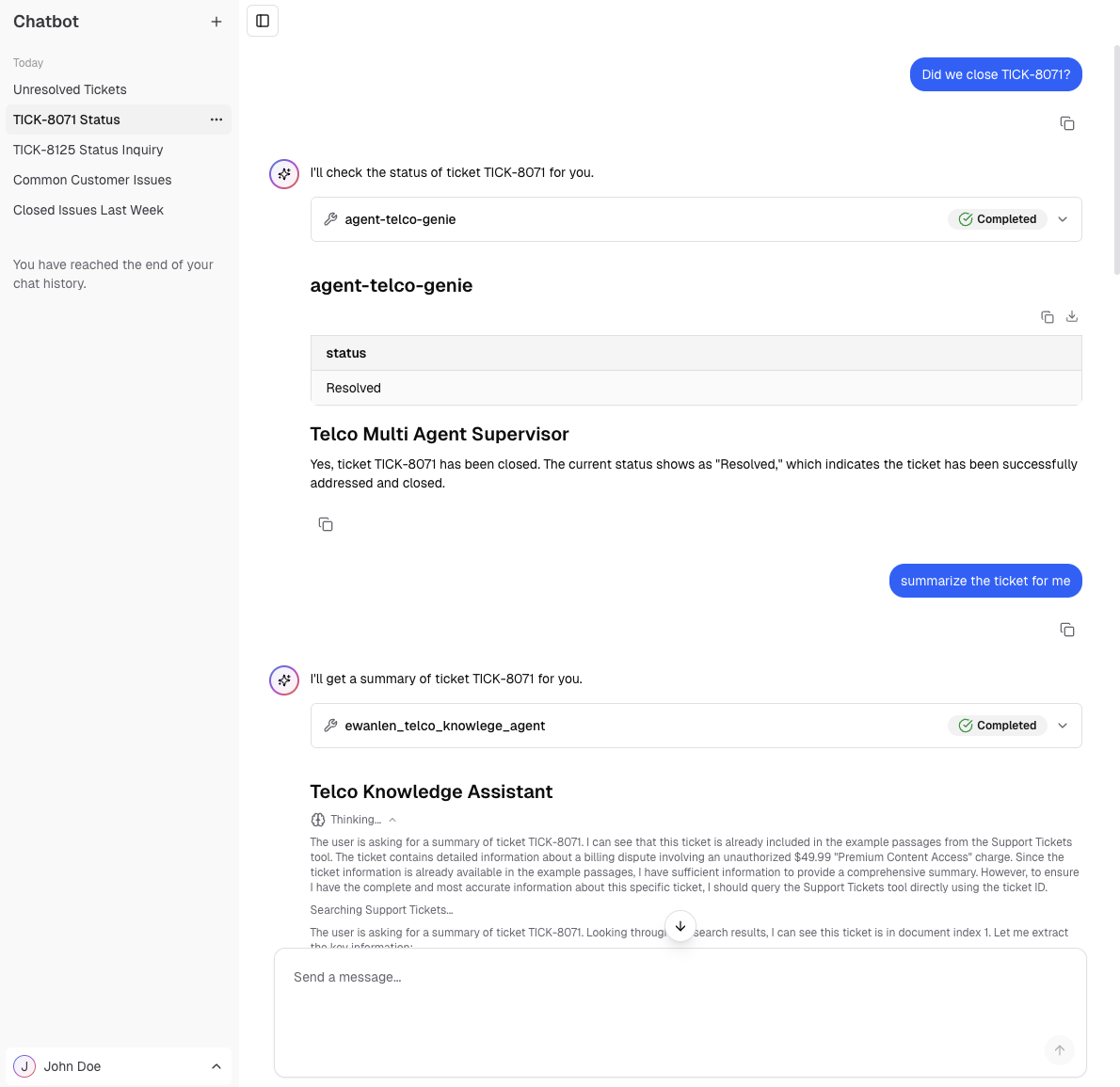The height and width of the screenshot is (1087, 1120).
Task: Click the Completed status badge on agent-telco-genie
Action: (x=998, y=218)
